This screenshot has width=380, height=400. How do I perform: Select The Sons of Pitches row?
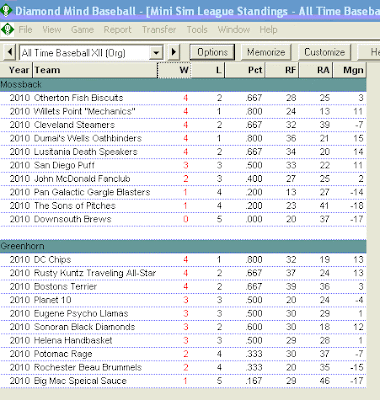[183, 206]
